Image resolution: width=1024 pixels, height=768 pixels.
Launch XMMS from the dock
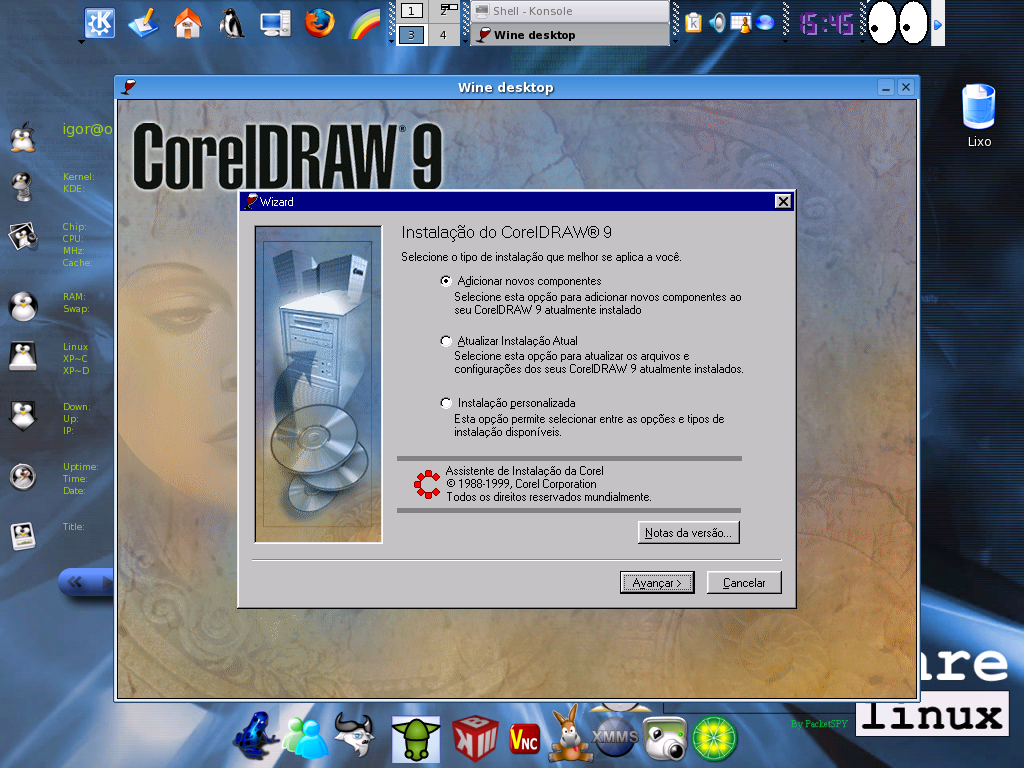[x=616, y=737]
